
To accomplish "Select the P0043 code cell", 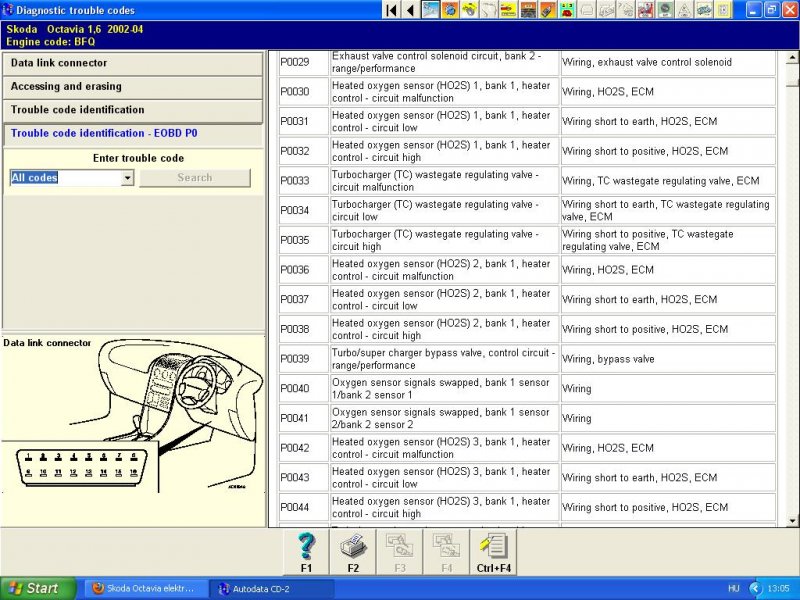I will click(x=303, y=478).
